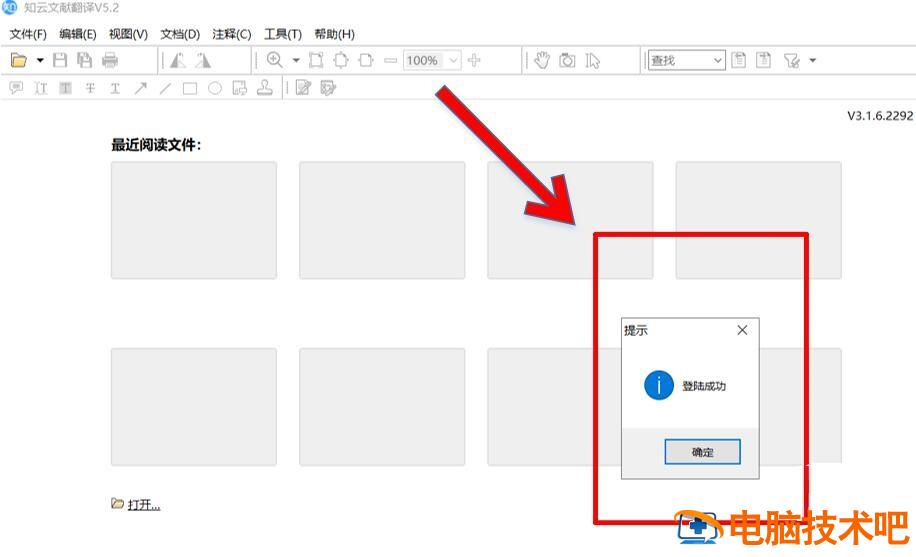Viewport: 916px width, 557px height.
Task: Select the text cursor select tool
Action: pos(592,60)
